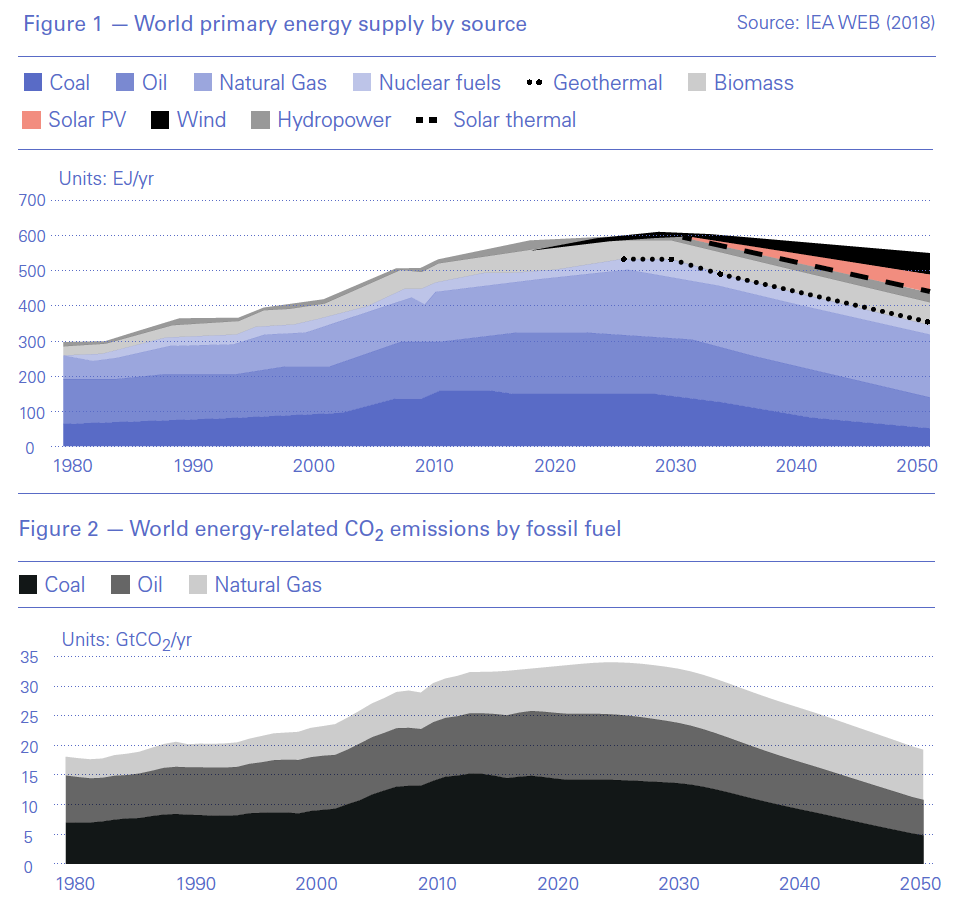958x906 pixels.
Task: Select the black Wind legend swatch
Action: (159, 121)
